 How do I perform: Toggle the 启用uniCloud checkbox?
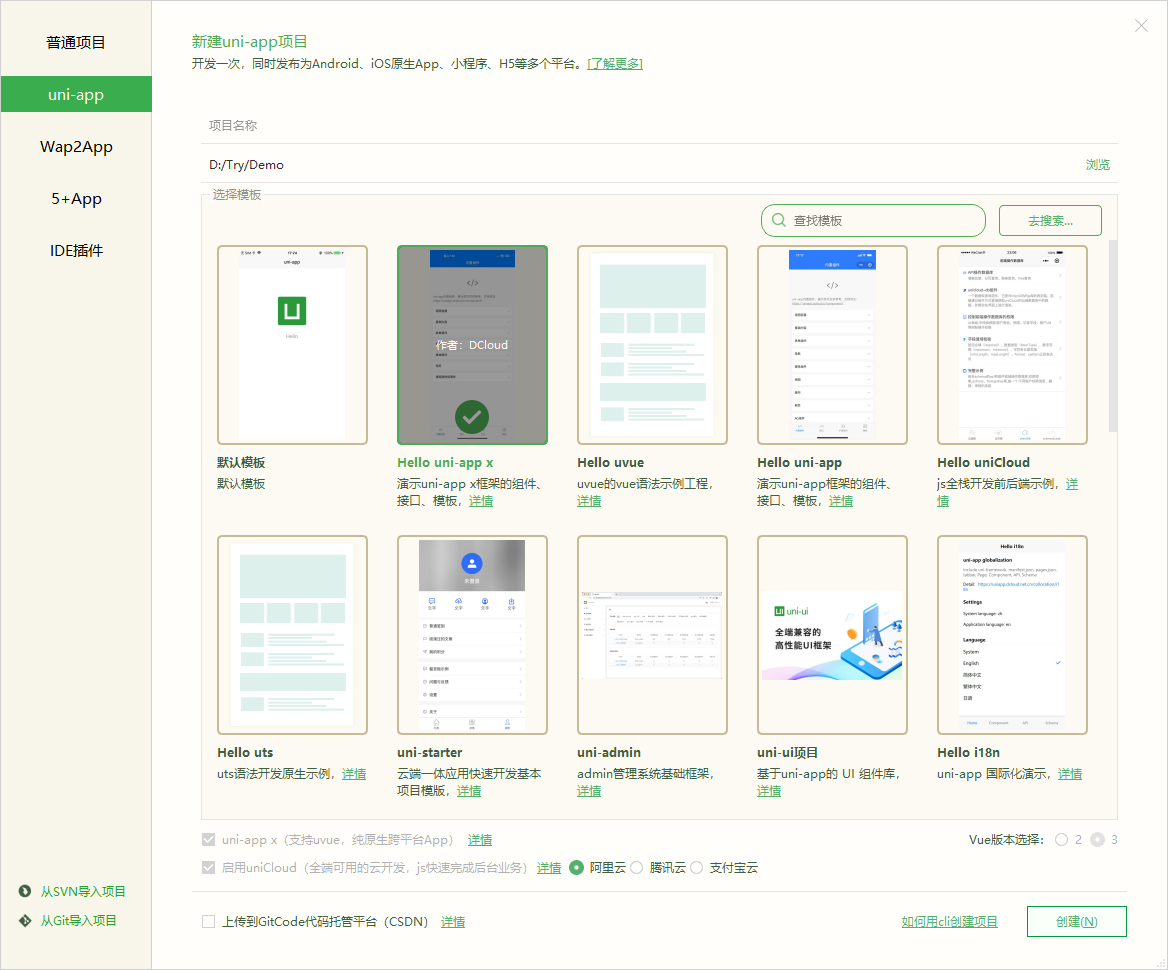pyautogui.click(x=209, y=868)
